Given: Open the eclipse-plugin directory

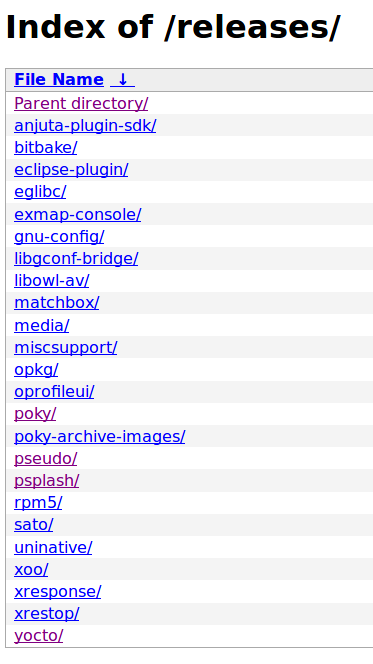Looking at the screenshot, I should pos(71,170).
